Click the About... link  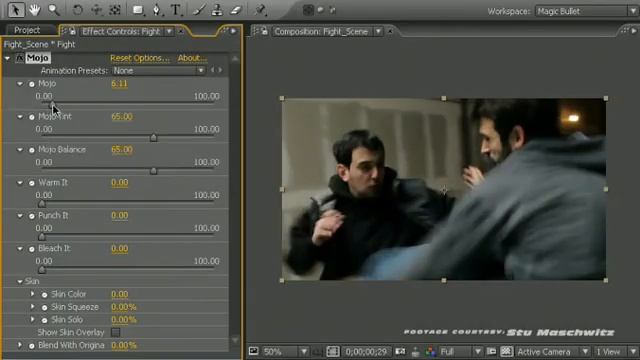pos(192,58)
